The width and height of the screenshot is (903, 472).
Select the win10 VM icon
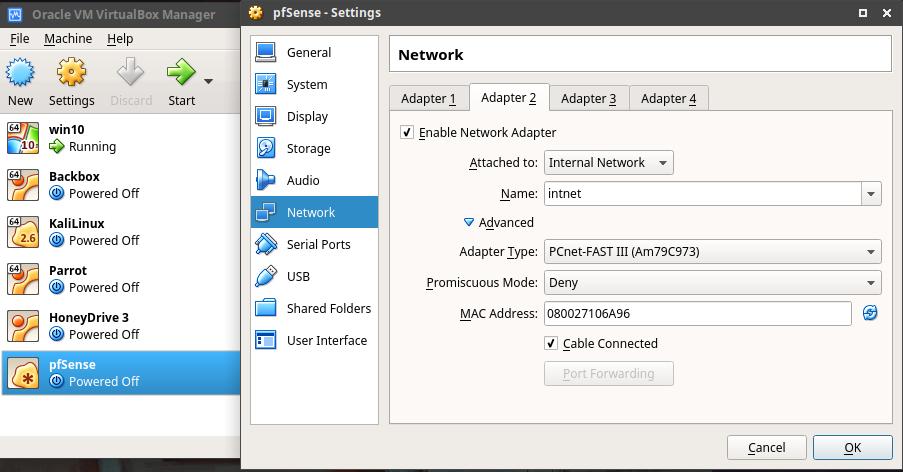coord(23,138)
